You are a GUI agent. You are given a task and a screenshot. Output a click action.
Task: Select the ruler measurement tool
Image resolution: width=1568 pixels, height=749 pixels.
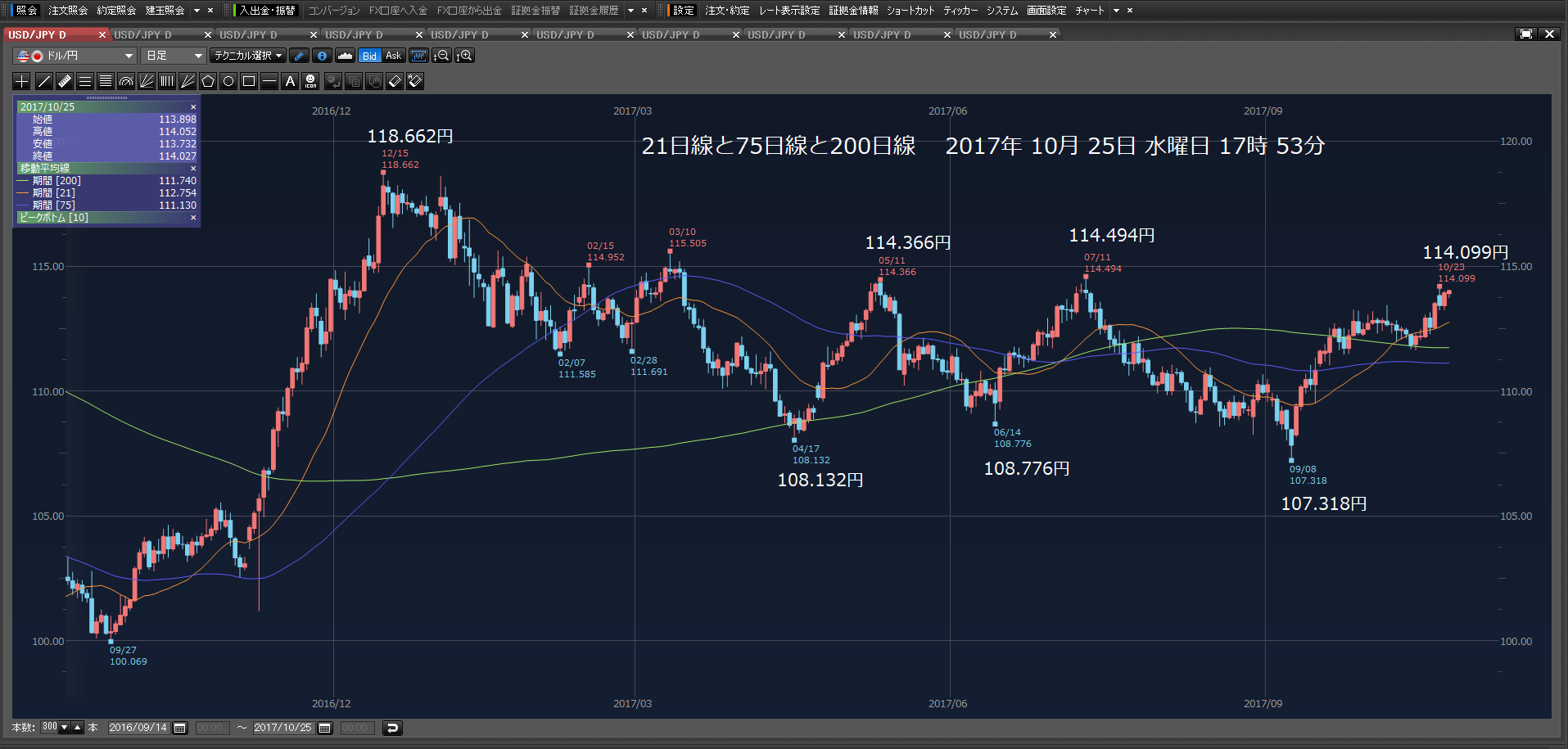tap(65, 81)
